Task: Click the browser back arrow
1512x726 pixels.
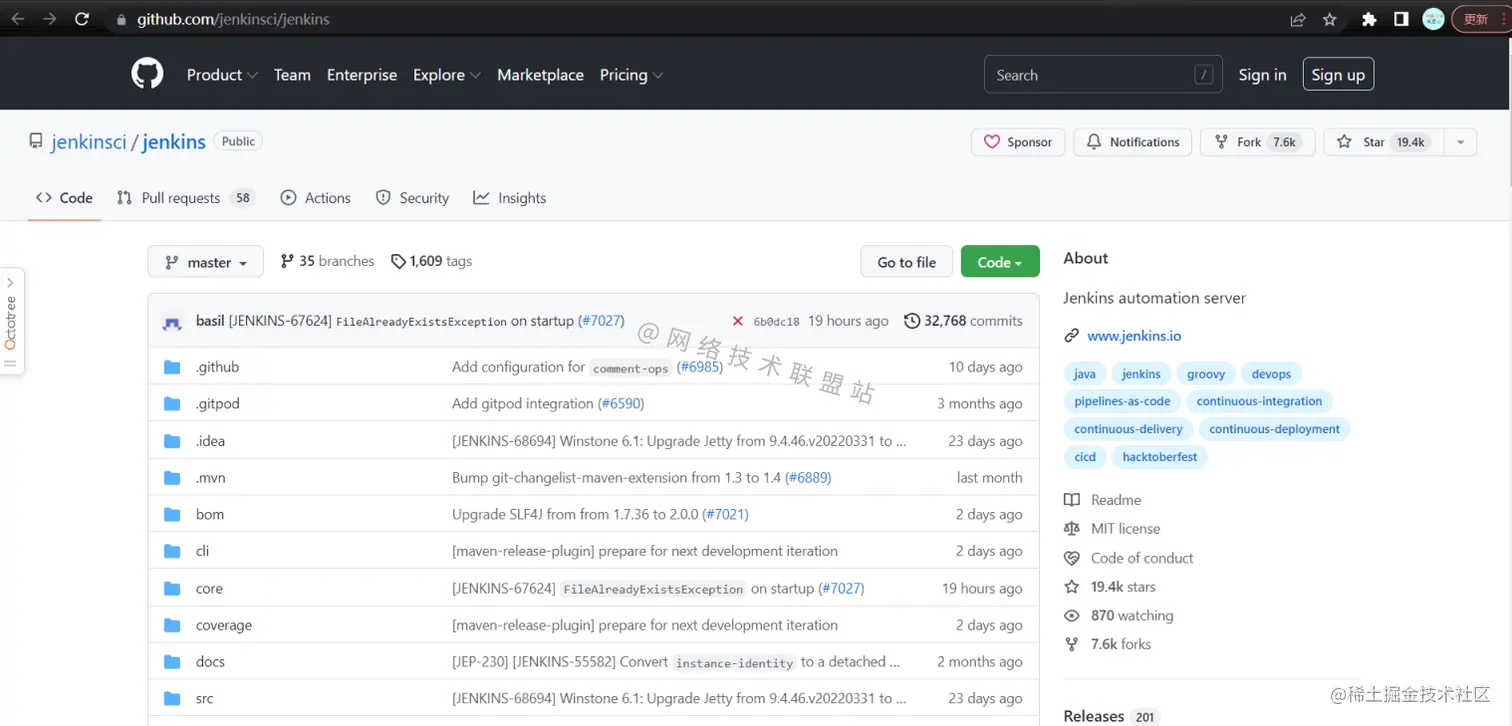Action: (17, 19)
